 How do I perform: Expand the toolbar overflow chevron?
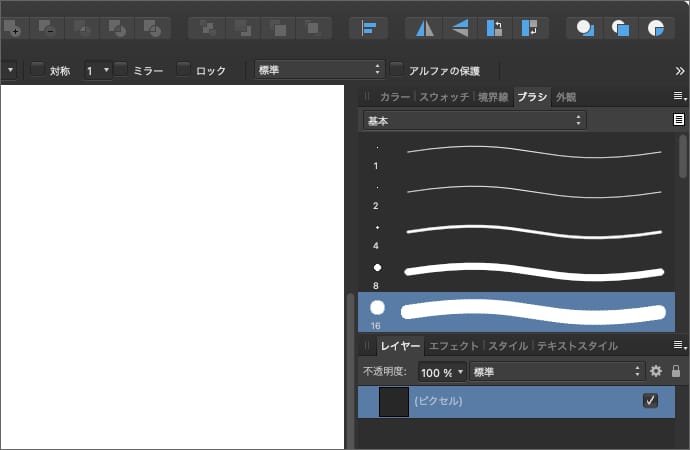pos(680,70)
